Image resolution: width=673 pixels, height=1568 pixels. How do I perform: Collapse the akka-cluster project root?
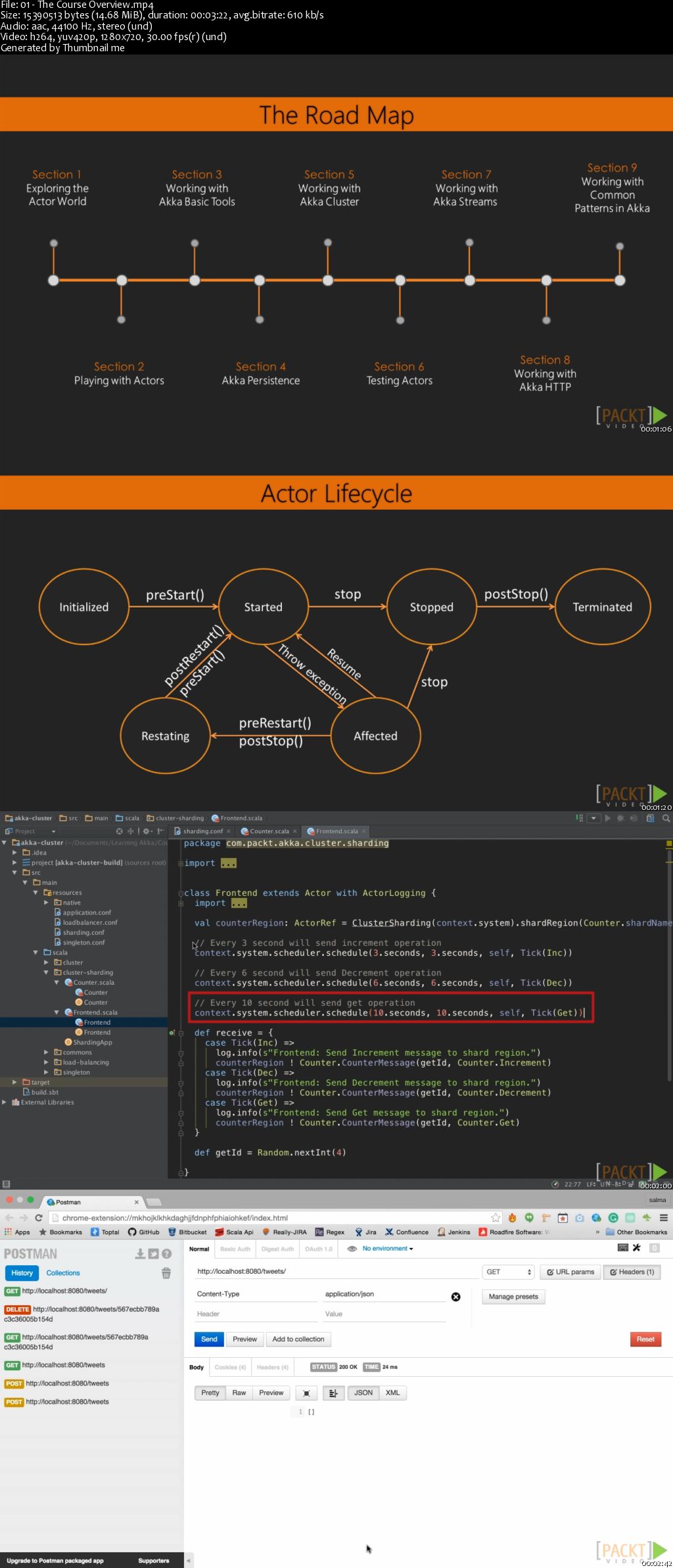pos(5,843)
